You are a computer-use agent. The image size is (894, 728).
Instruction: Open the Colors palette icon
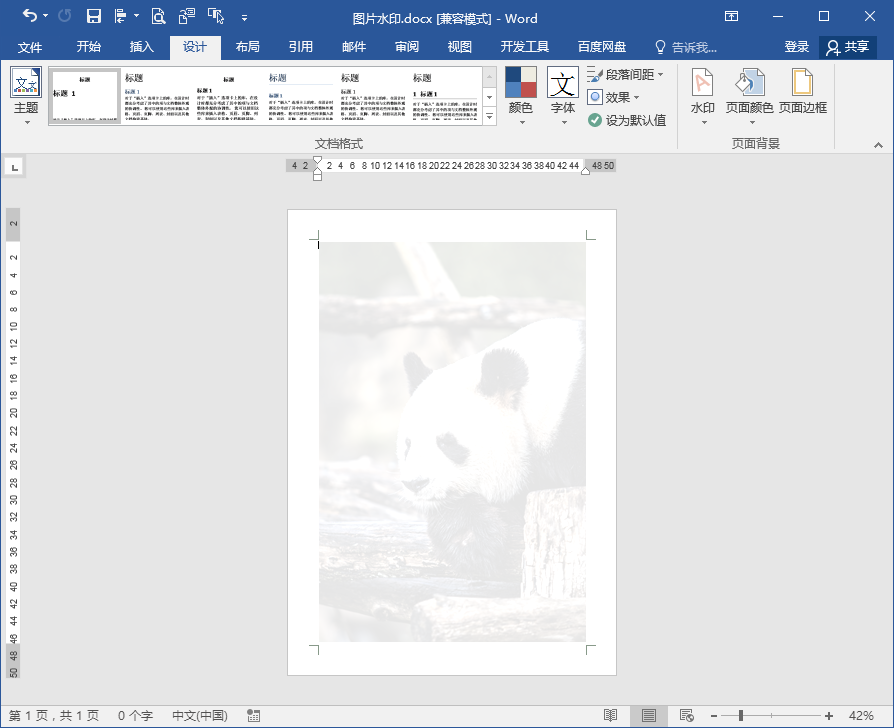click(521, 82)
